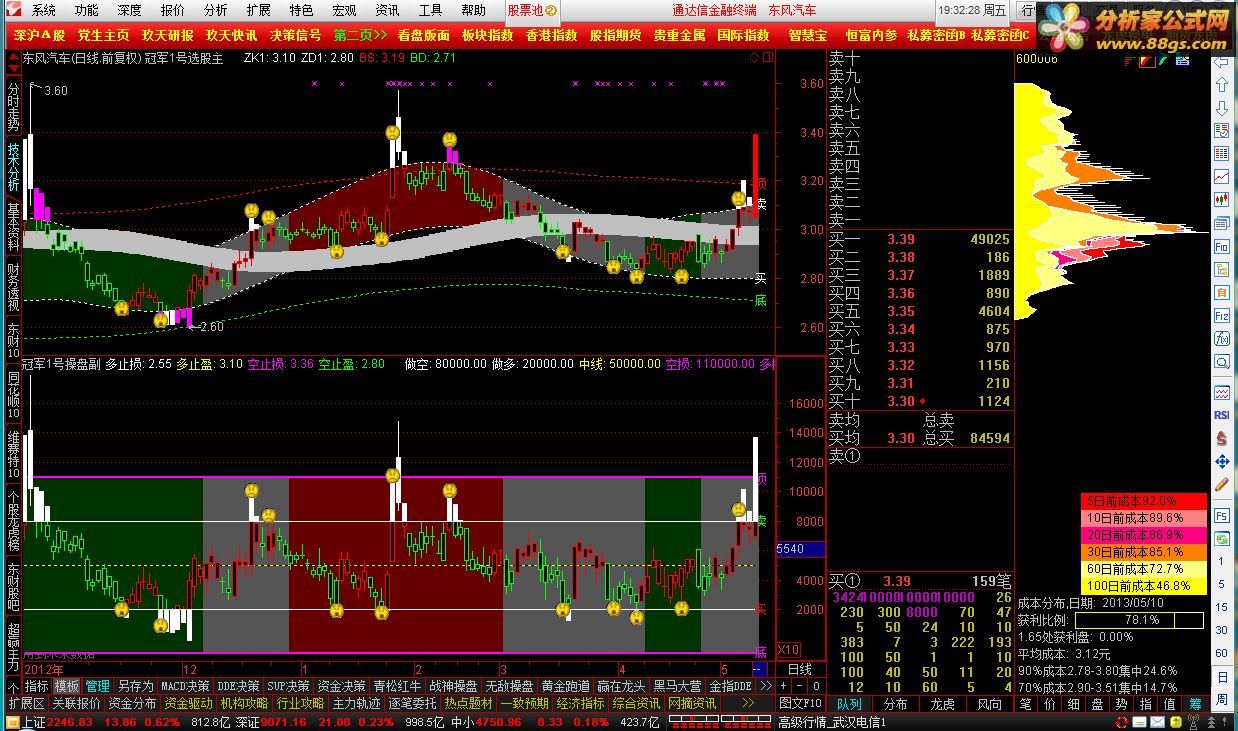Open the 技术分析 sidebar tab
The height and width of the screenshot is (731, 1238).
(x=12, y=166)
